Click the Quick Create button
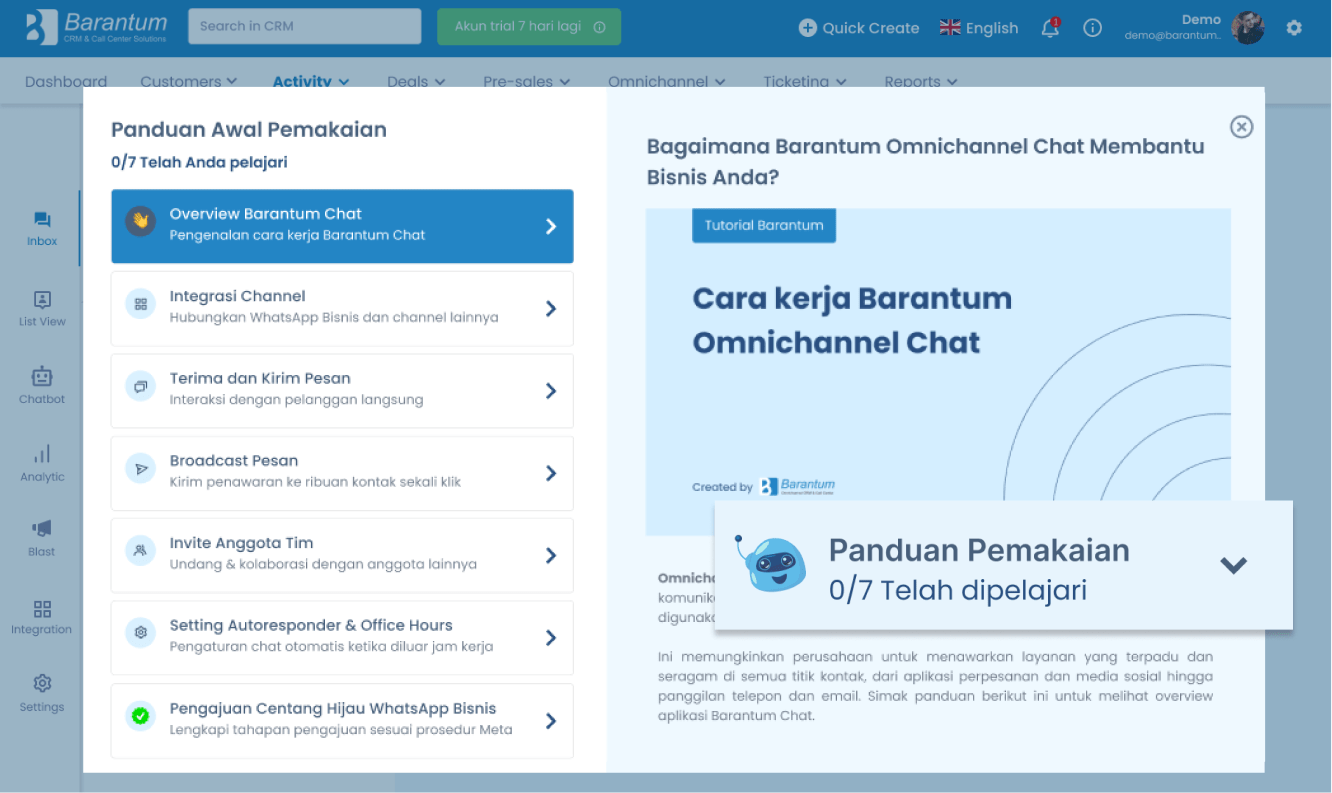 coord(859,28)
